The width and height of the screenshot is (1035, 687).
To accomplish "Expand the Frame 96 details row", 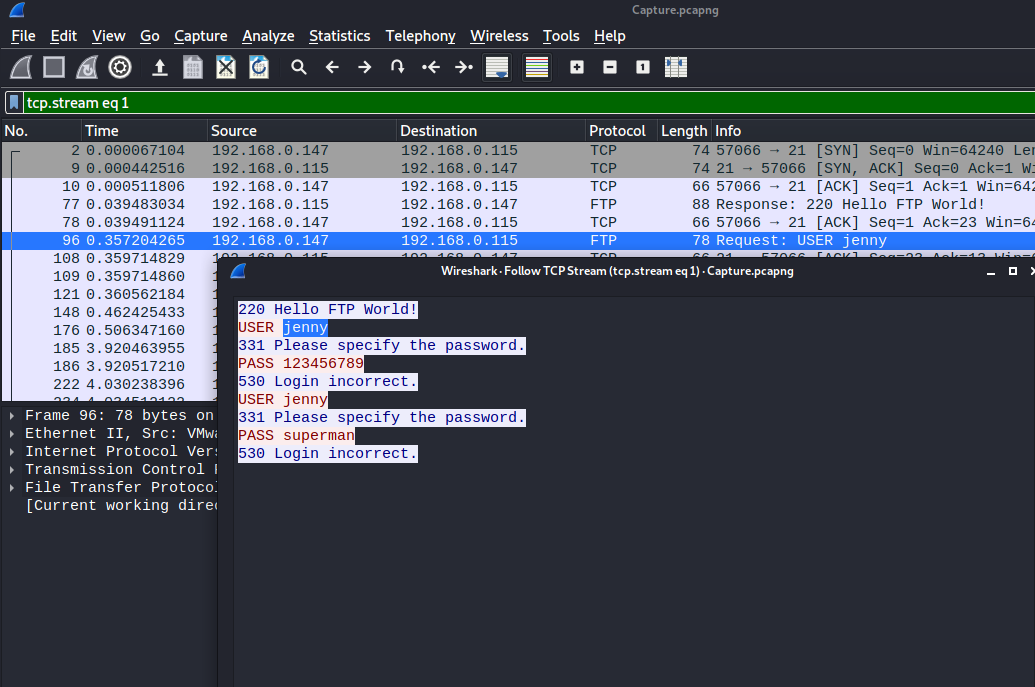I will click(12, 416).
